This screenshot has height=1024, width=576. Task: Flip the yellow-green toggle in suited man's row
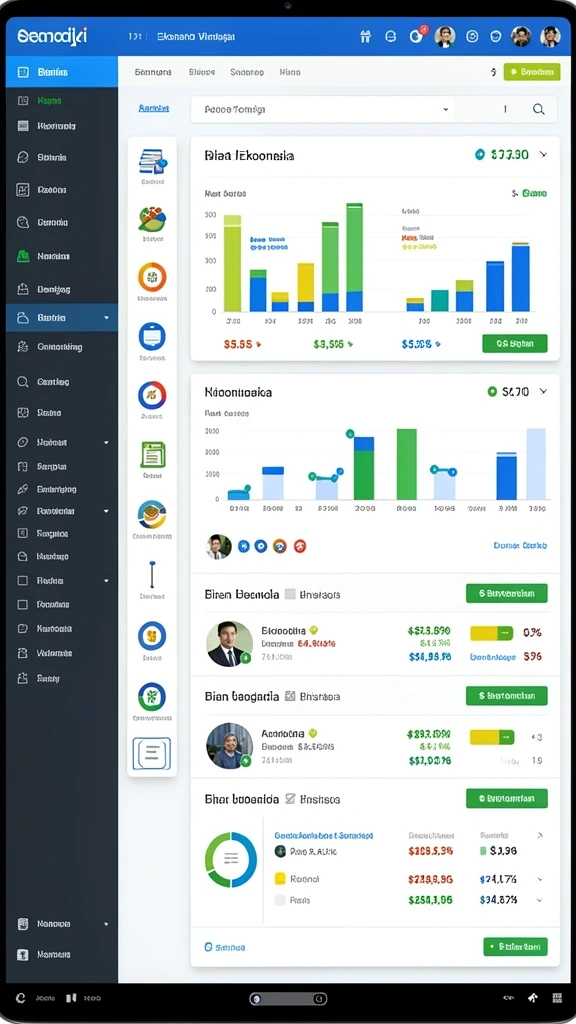click(492, 633)
